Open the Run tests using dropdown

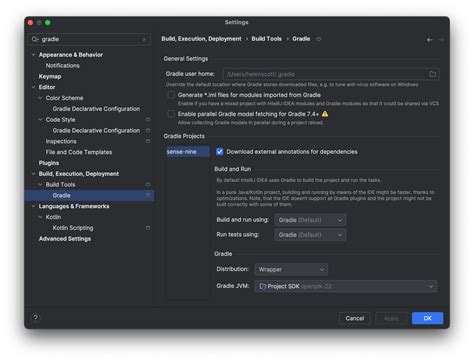click(310, 235)
